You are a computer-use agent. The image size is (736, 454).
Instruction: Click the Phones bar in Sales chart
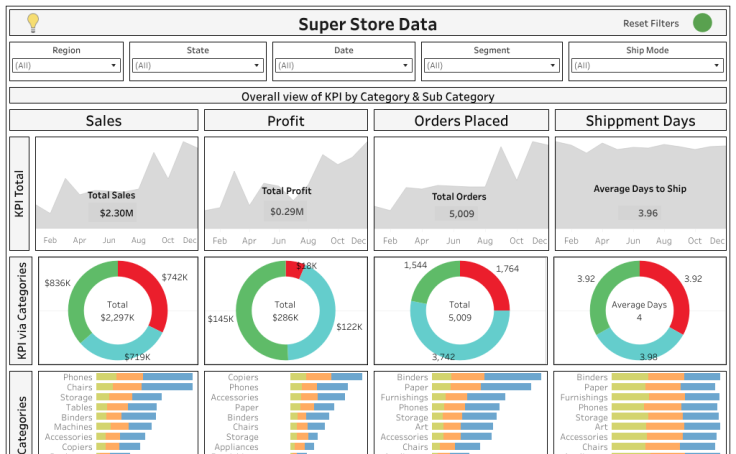(x=155, y=378)
